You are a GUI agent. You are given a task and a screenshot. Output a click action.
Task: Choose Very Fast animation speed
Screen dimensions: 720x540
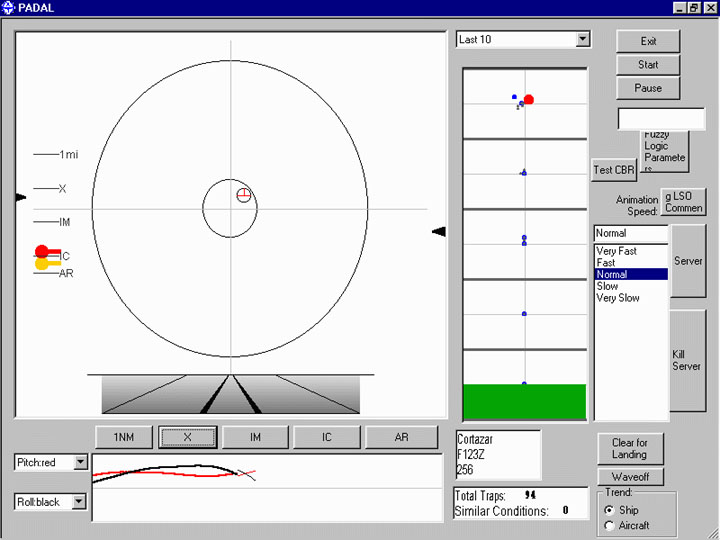click(x=616, y=252)
